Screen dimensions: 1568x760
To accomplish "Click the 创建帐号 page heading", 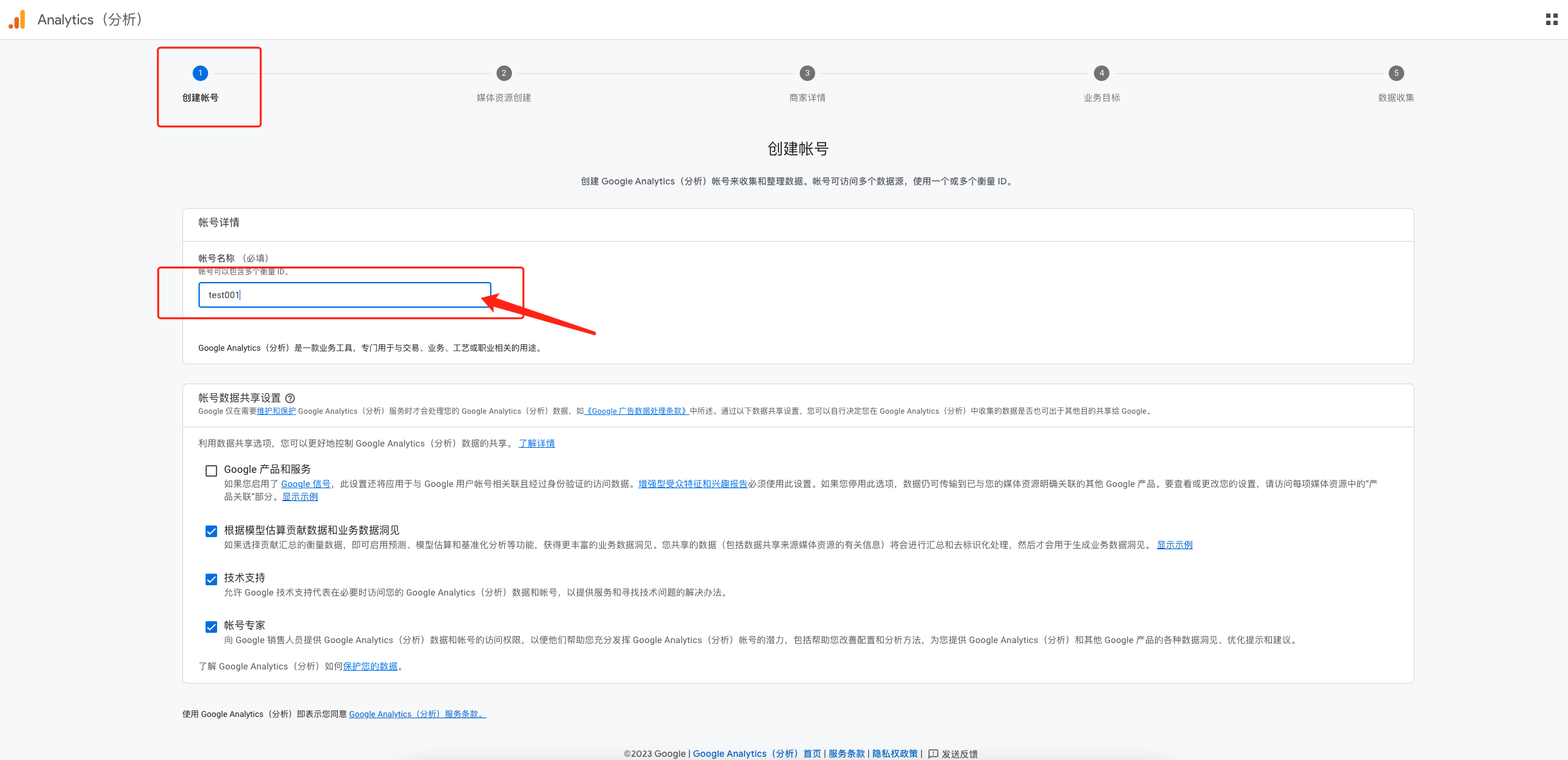I will point(798,148).
